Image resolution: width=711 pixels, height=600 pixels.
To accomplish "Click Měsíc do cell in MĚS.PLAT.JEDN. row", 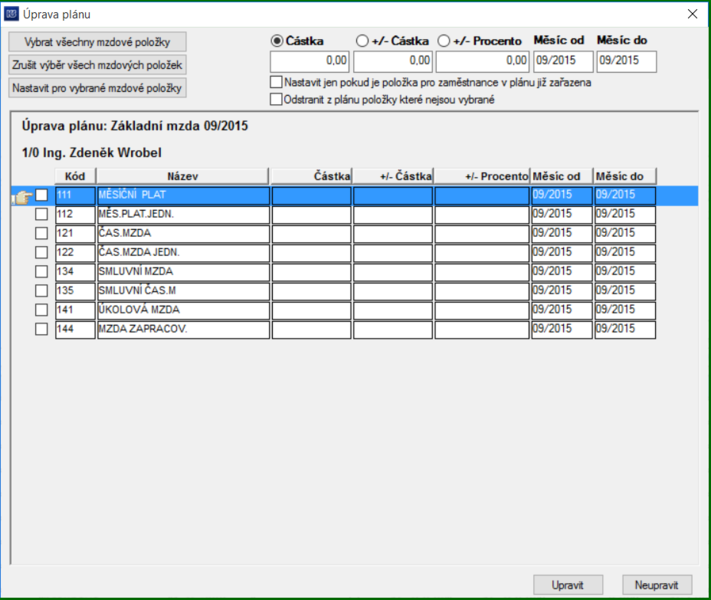I will coord(625,215).
